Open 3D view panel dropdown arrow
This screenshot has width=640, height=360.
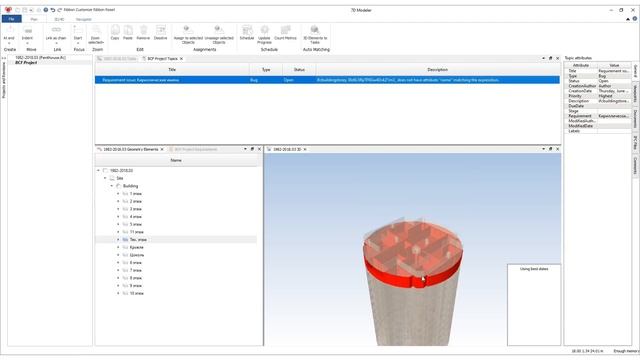tap(543, 149)
